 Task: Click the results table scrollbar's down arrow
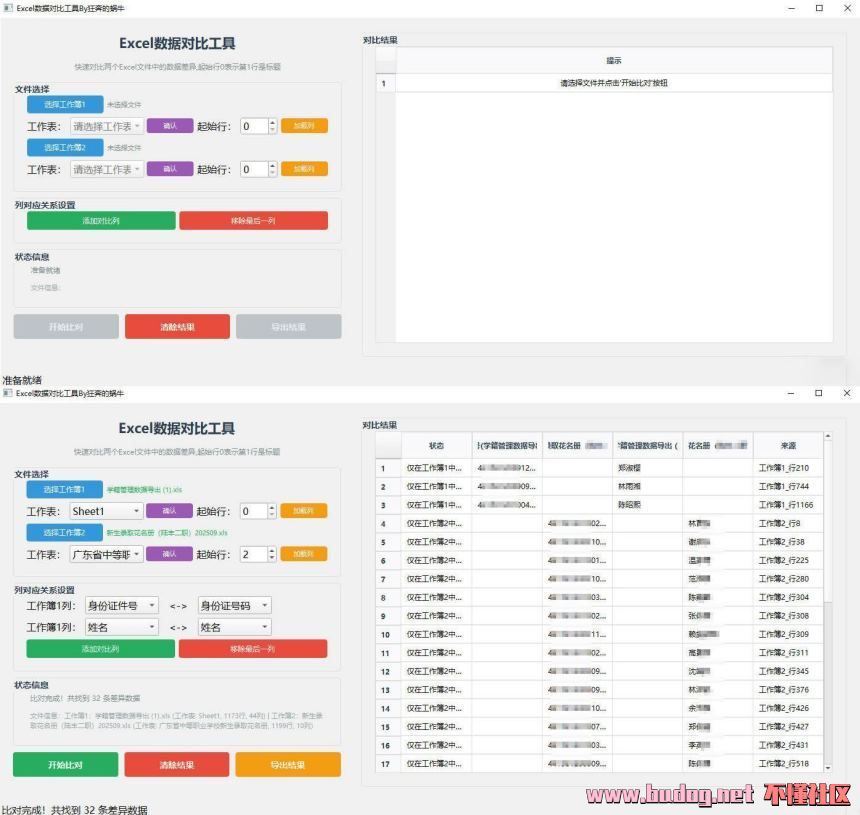point(828,768)
